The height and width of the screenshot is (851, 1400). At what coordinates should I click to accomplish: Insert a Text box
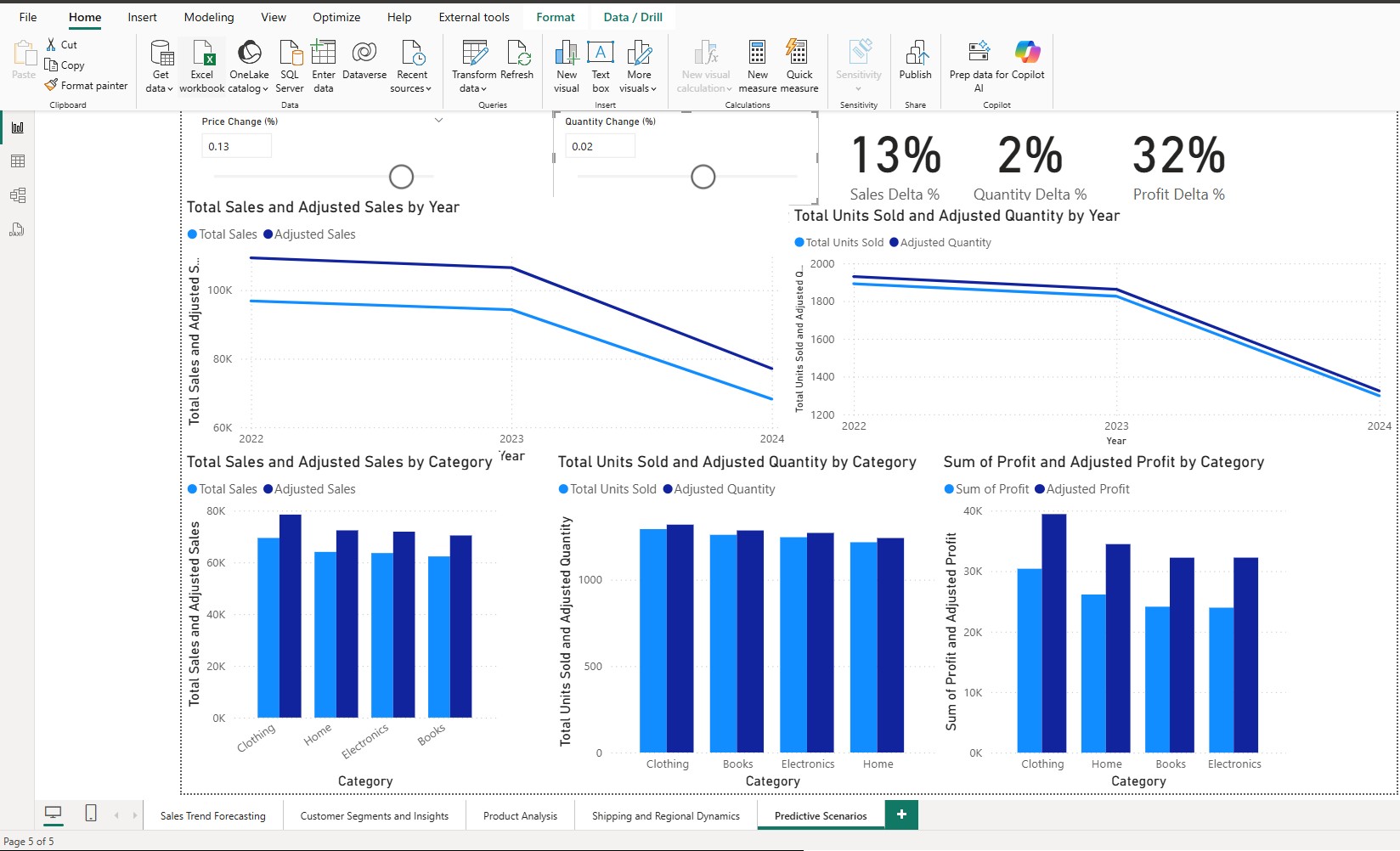click(x=601, y=54)
